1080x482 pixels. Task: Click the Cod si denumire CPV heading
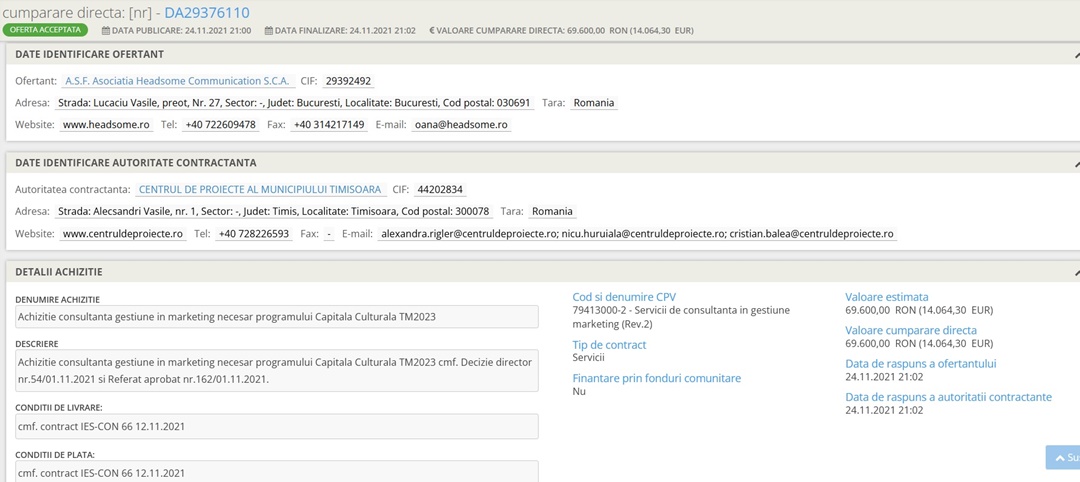coord(624,297)
